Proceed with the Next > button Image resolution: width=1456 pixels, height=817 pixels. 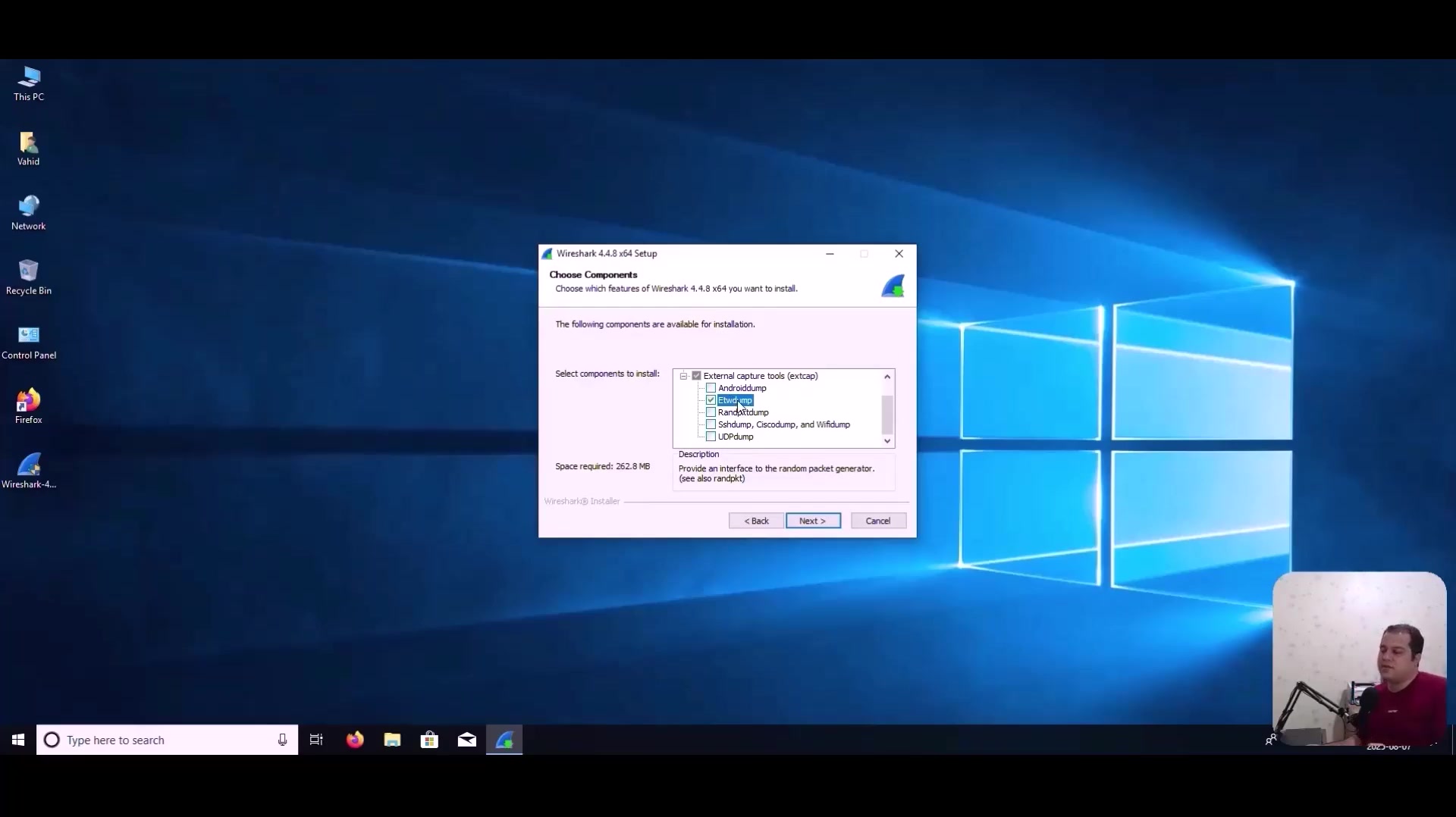[x=813, y=521]
